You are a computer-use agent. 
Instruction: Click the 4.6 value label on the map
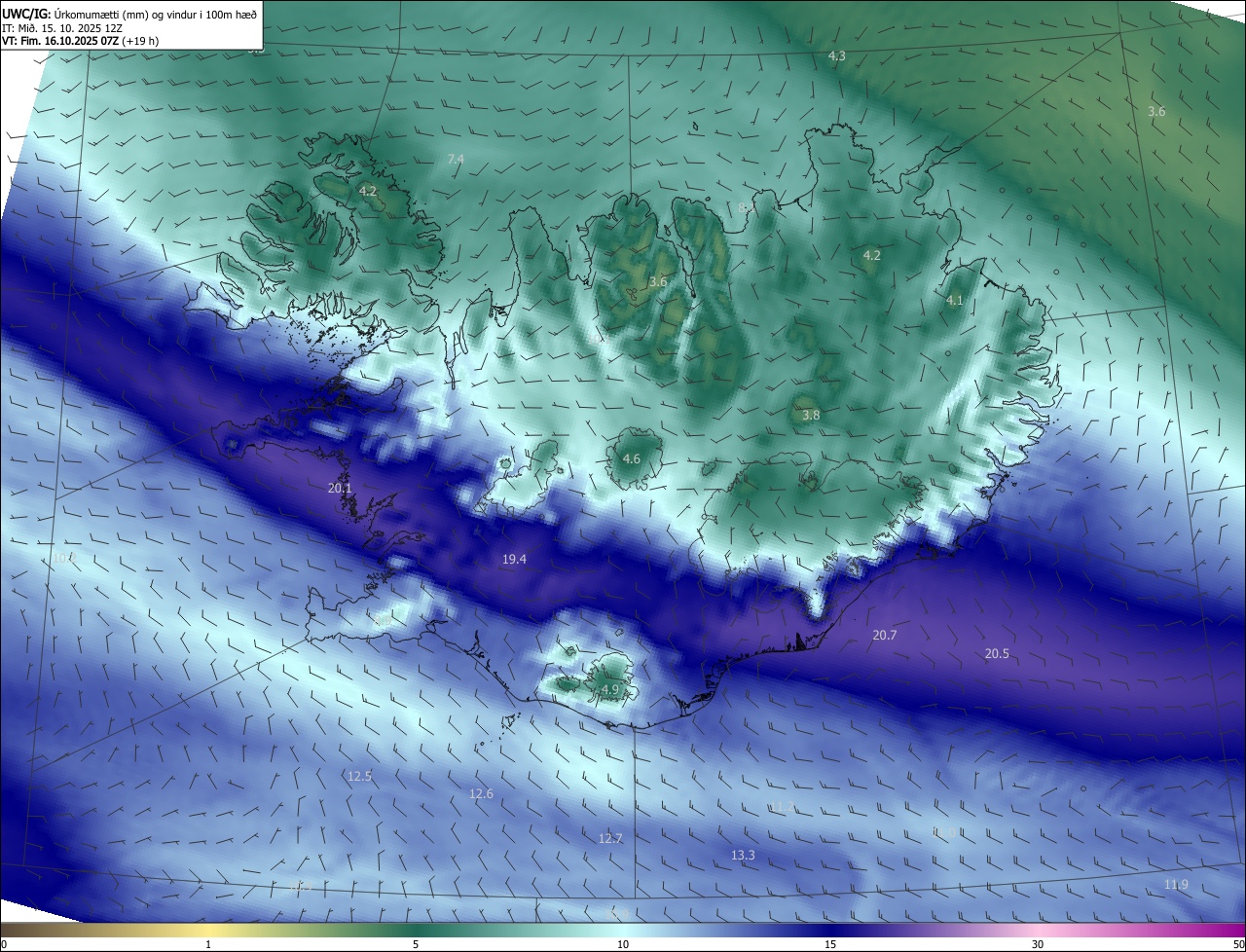[632, 458]
